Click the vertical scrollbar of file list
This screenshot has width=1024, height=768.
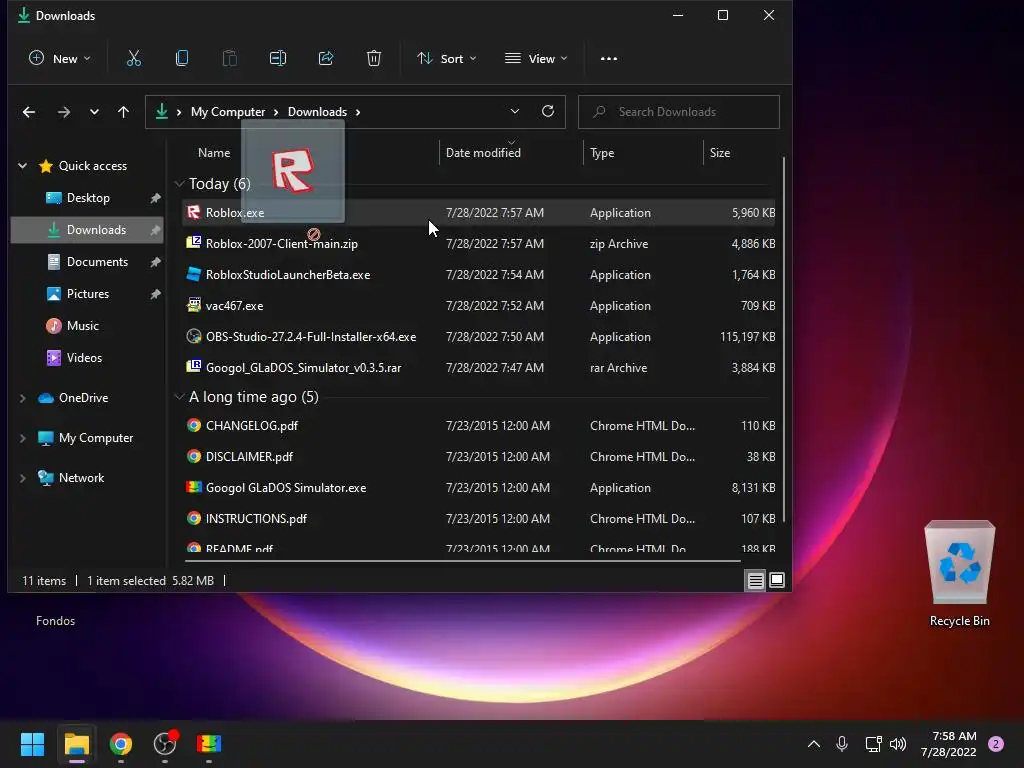pyautogui.click(x=784, y=340)
